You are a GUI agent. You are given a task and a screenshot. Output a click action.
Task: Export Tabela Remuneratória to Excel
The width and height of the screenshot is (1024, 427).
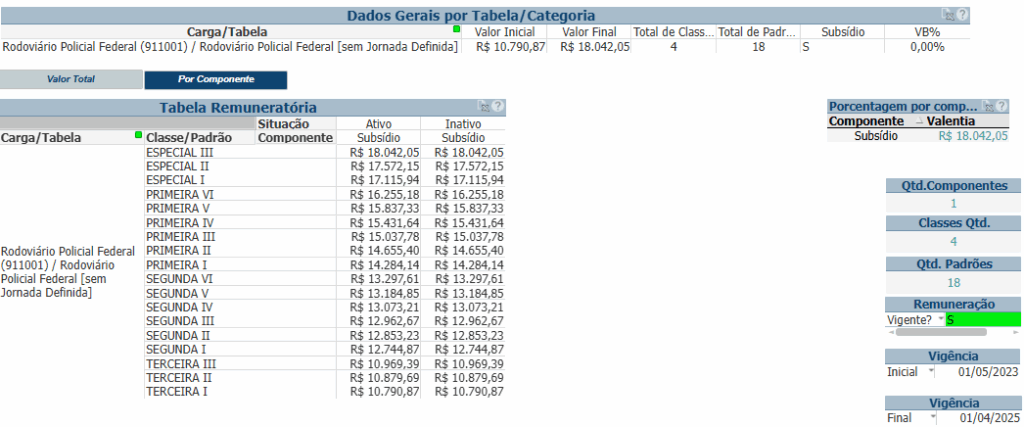[x=485, y=106]
